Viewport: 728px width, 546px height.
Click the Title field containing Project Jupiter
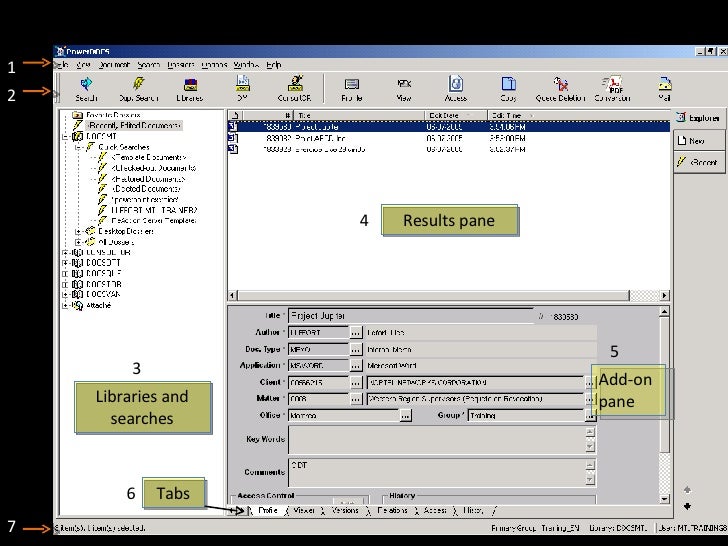point(411,316)
